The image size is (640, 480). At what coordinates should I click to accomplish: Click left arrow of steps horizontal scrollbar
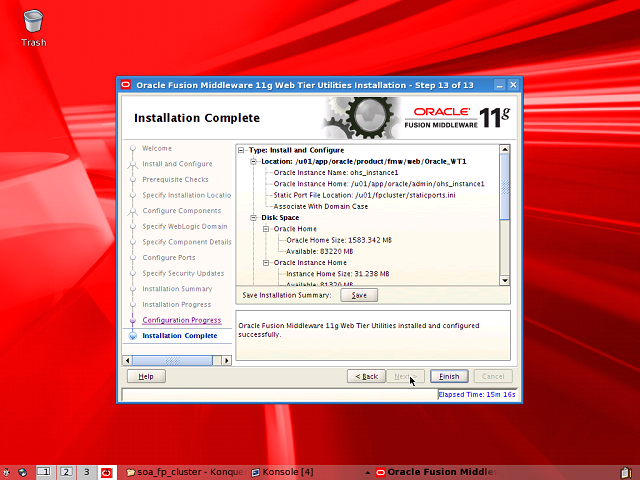pyautogui.click(x=127, y=360)
